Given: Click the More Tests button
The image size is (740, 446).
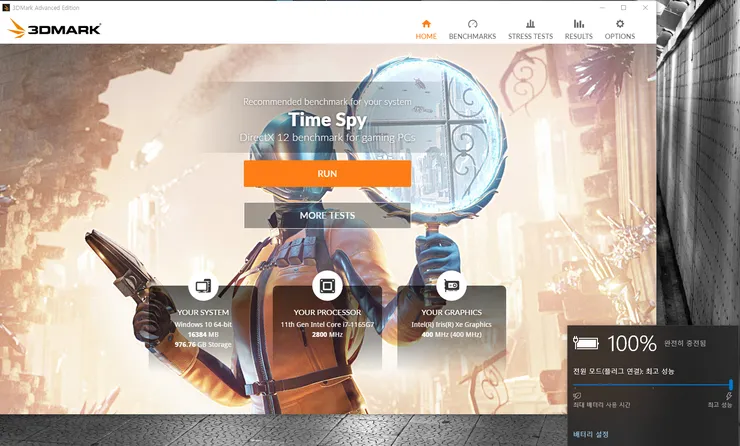Looking at the screenshot, I should (x=327, y=215).
